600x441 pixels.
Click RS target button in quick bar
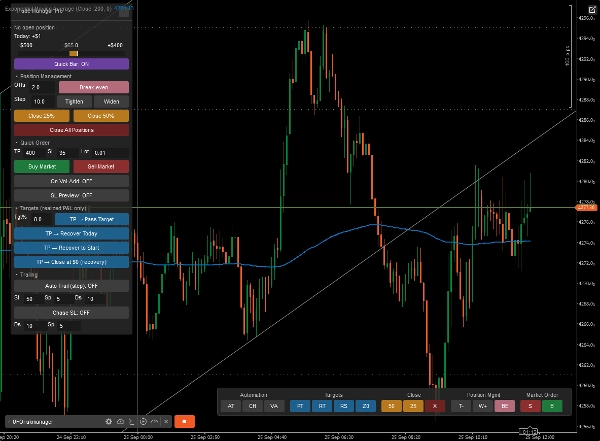[344, 406]
